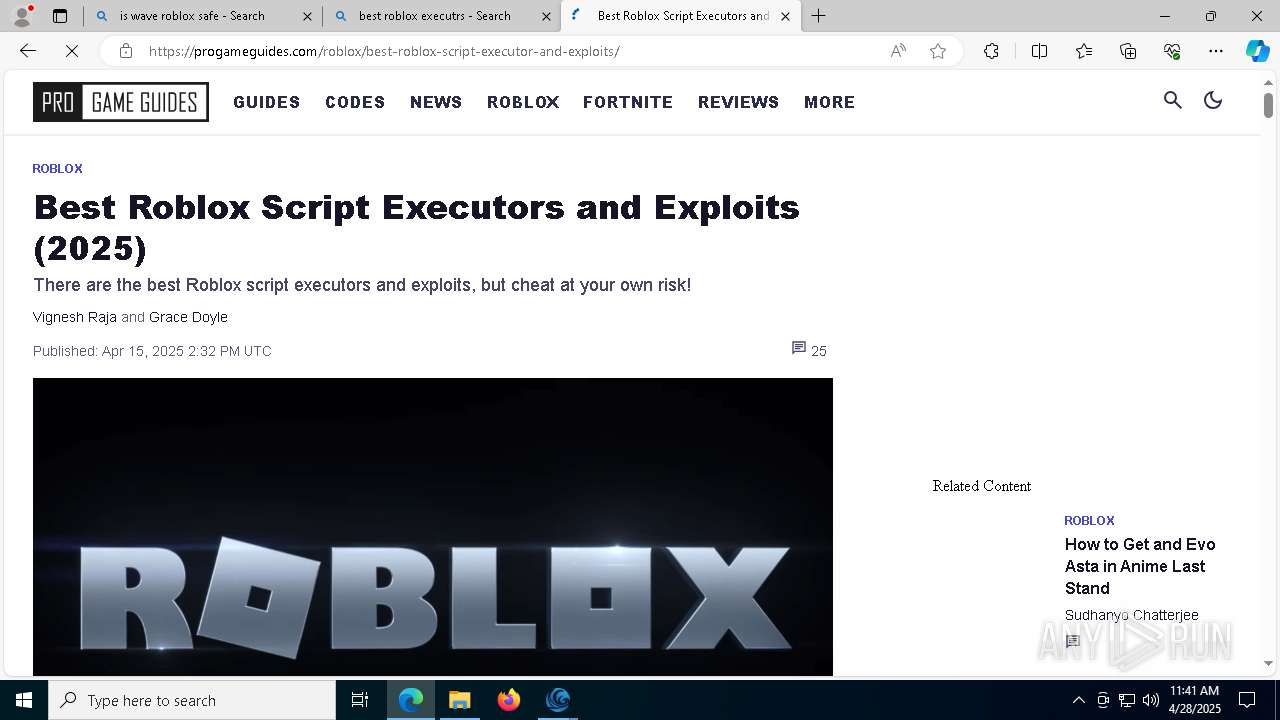The width and height of the screenshot is (1280, 720).
Task: Open Task View on taskbar
Action: [x=360, y=700]
